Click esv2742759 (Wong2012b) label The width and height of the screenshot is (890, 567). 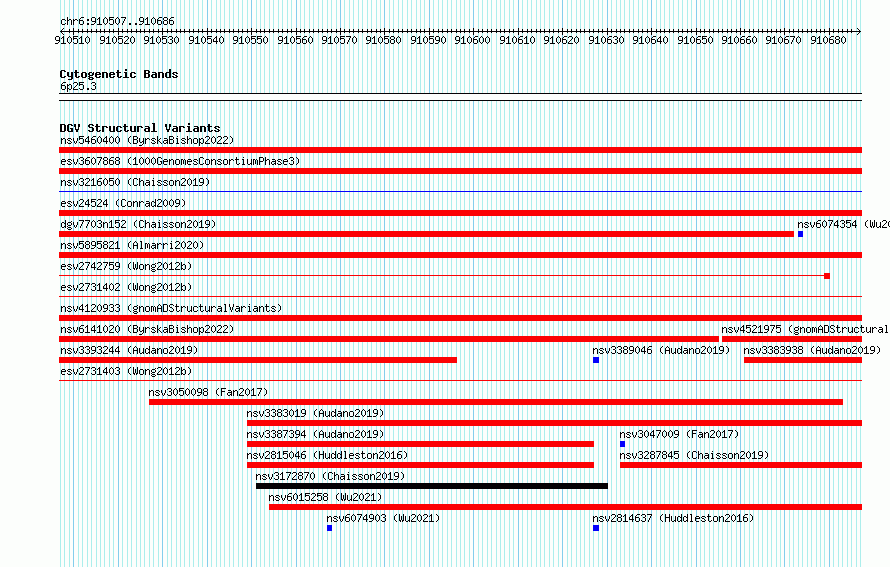[126, 266]
